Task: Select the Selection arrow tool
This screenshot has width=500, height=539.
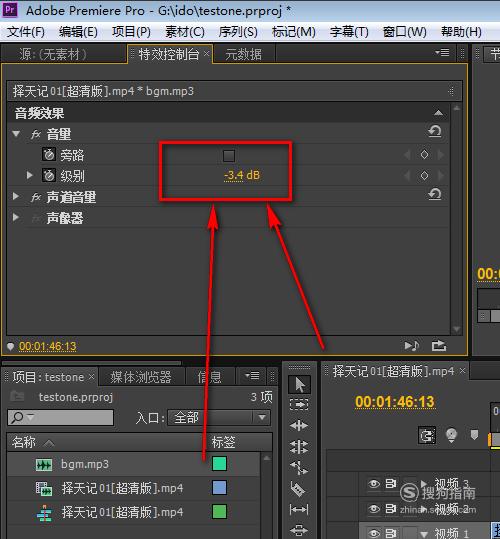Action: [x=299, y=384]
